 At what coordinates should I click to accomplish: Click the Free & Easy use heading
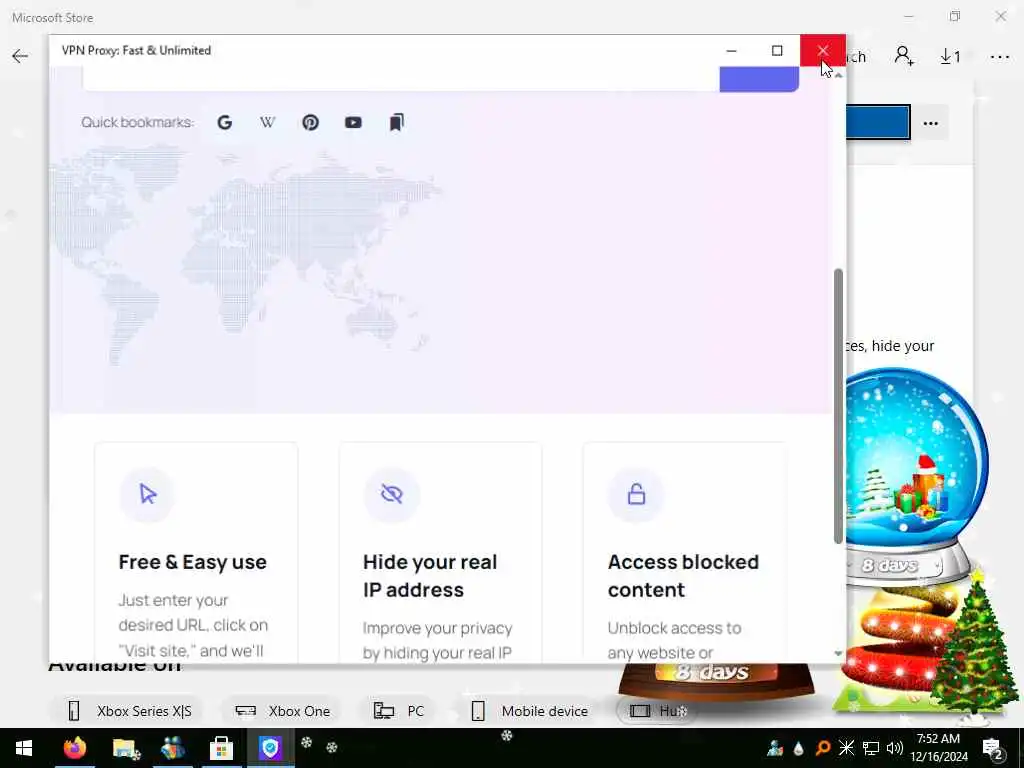[x=193, y=562]
